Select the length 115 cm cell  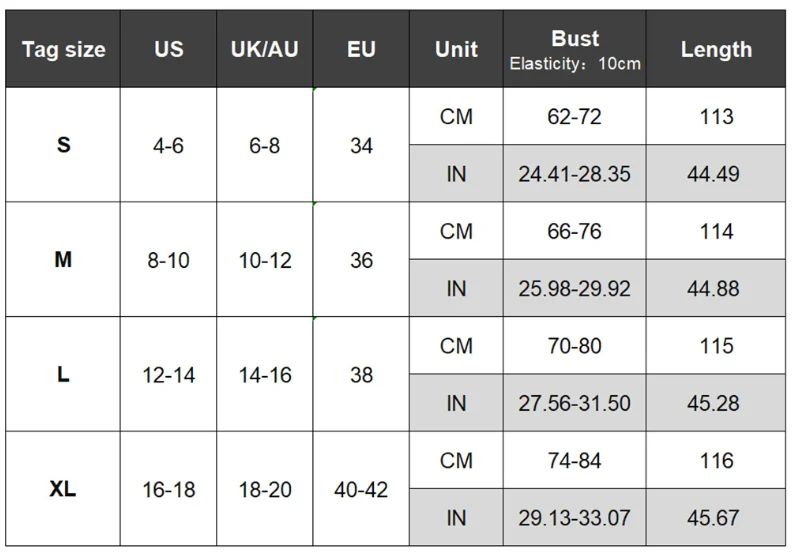[716, 346]
